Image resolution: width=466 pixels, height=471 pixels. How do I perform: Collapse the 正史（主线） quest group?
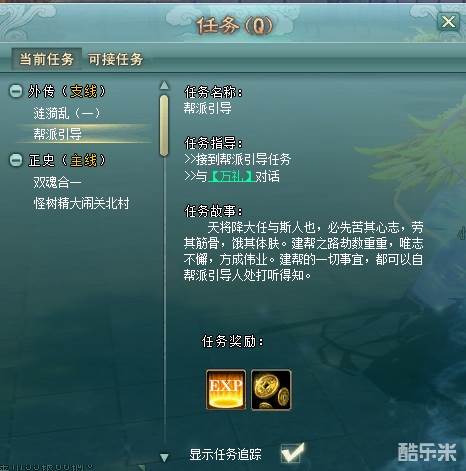click(16, 160)
